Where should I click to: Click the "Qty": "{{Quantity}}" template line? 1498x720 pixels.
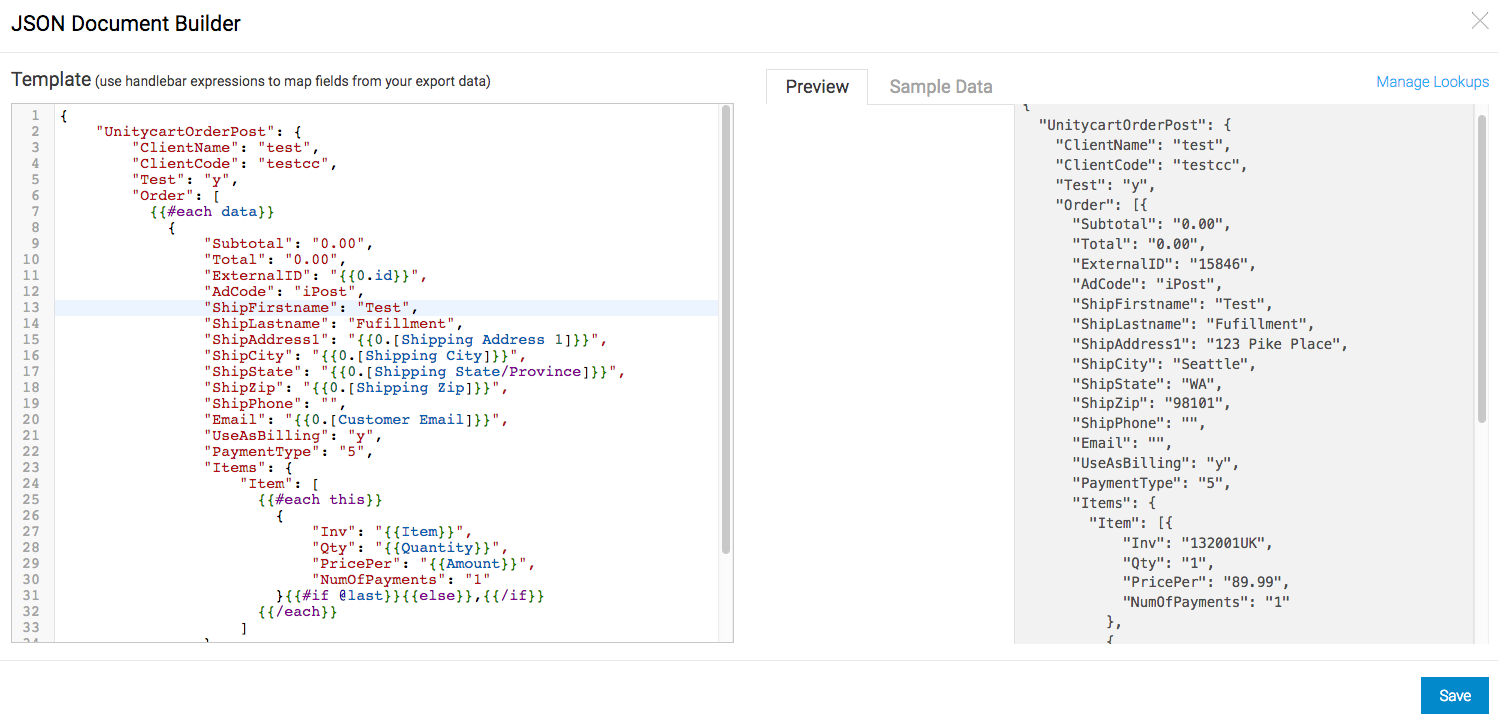point(410,548)
